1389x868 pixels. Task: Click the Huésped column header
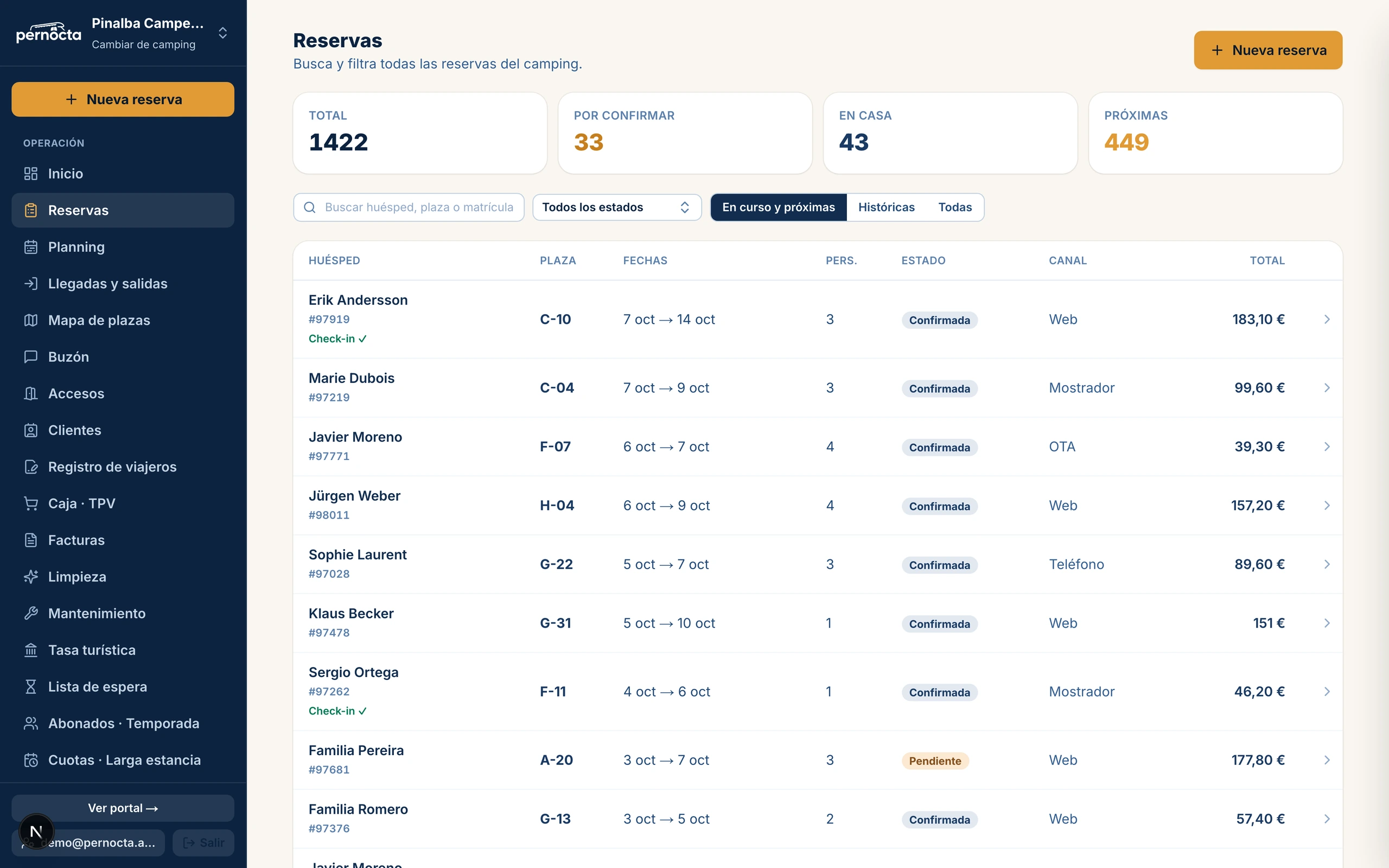[334, 260]
